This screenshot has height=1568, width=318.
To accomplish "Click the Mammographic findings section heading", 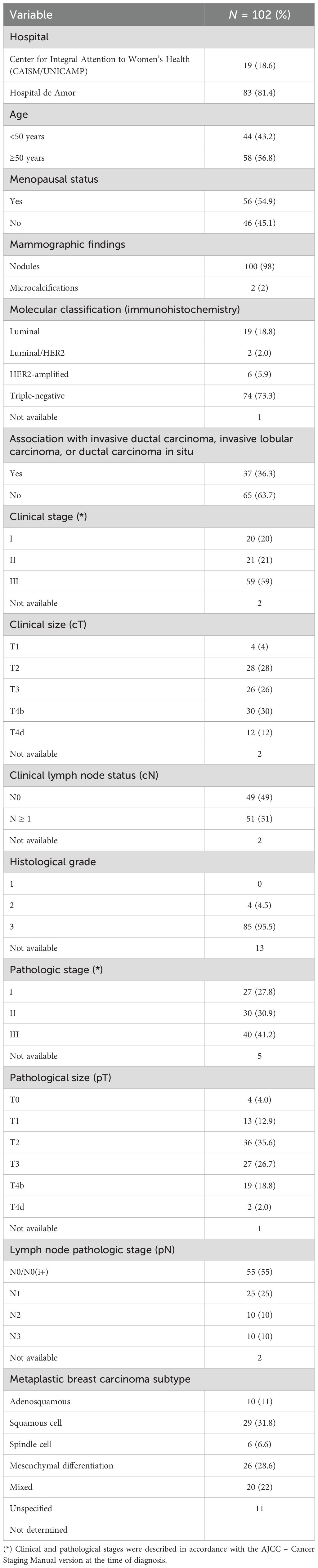I will click(x=67, y=244).
